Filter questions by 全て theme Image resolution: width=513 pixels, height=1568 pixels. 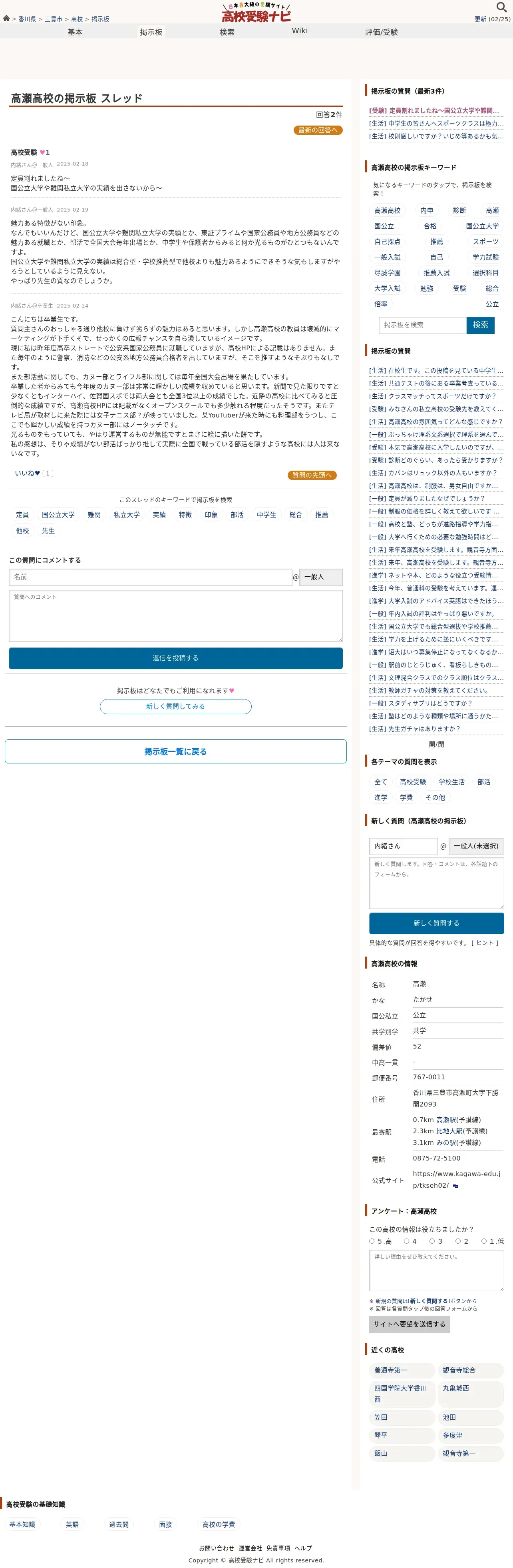tap(380, 782)
